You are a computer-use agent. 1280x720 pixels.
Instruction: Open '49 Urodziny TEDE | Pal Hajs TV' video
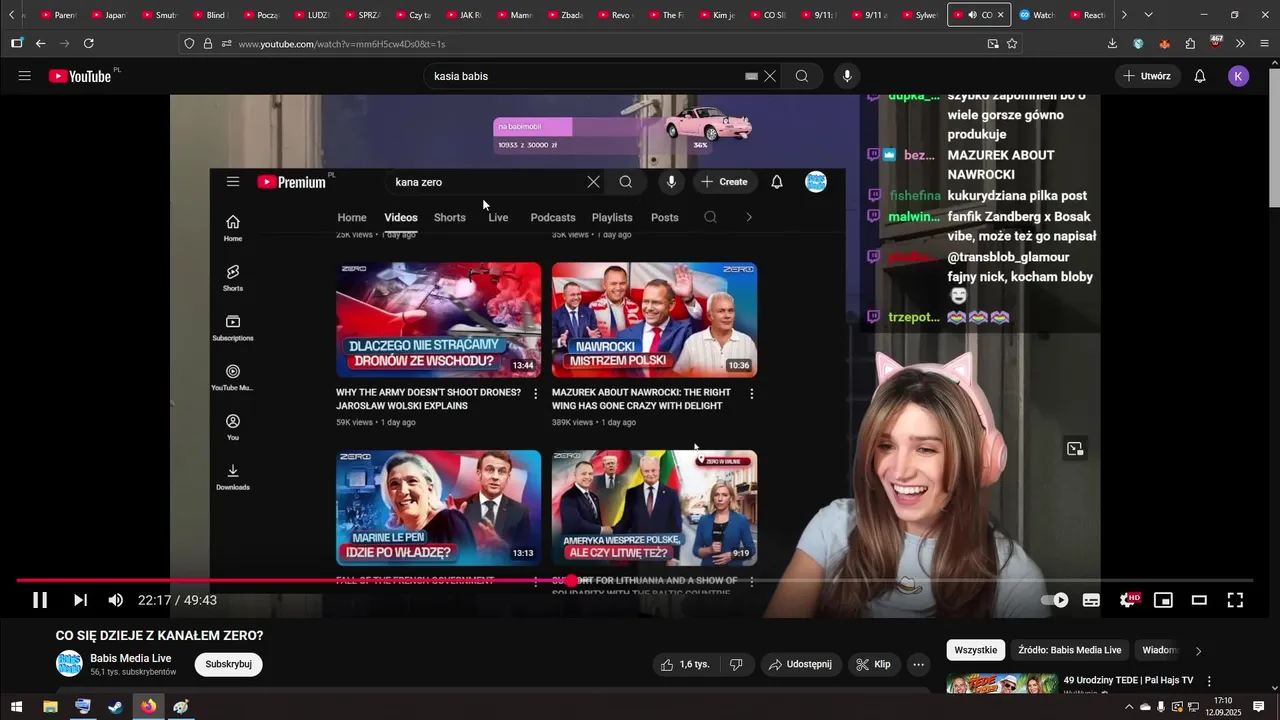click(1128, 680)
